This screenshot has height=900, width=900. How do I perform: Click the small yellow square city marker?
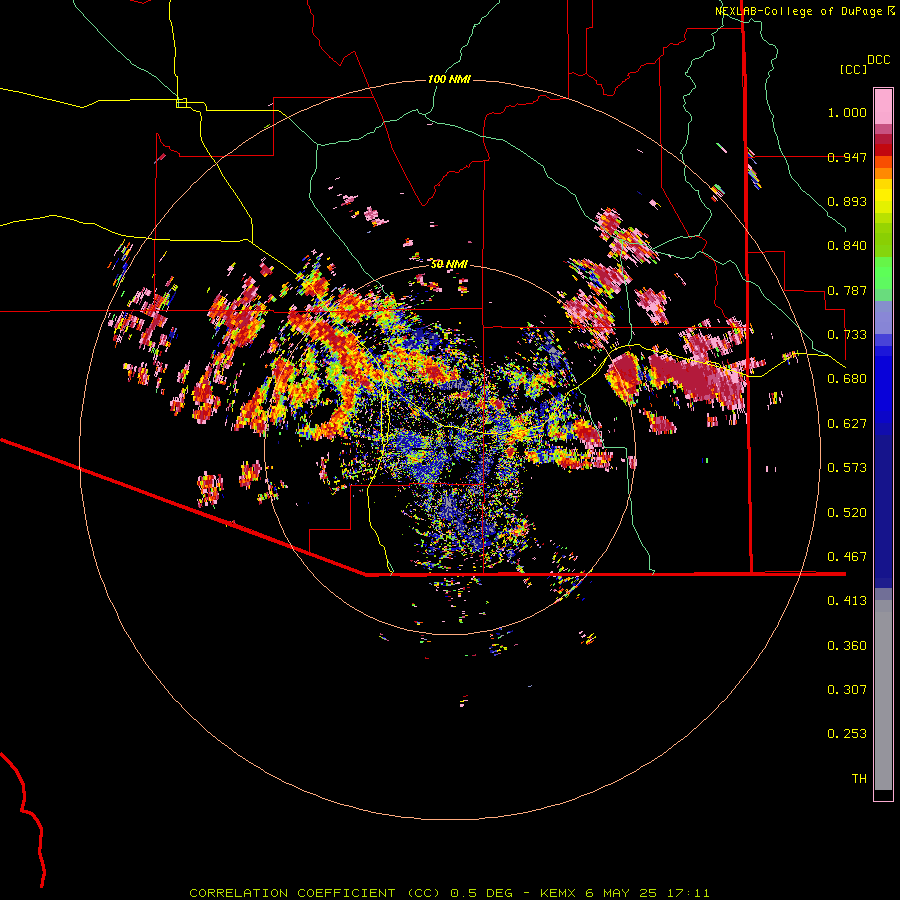tap(181, 103)
